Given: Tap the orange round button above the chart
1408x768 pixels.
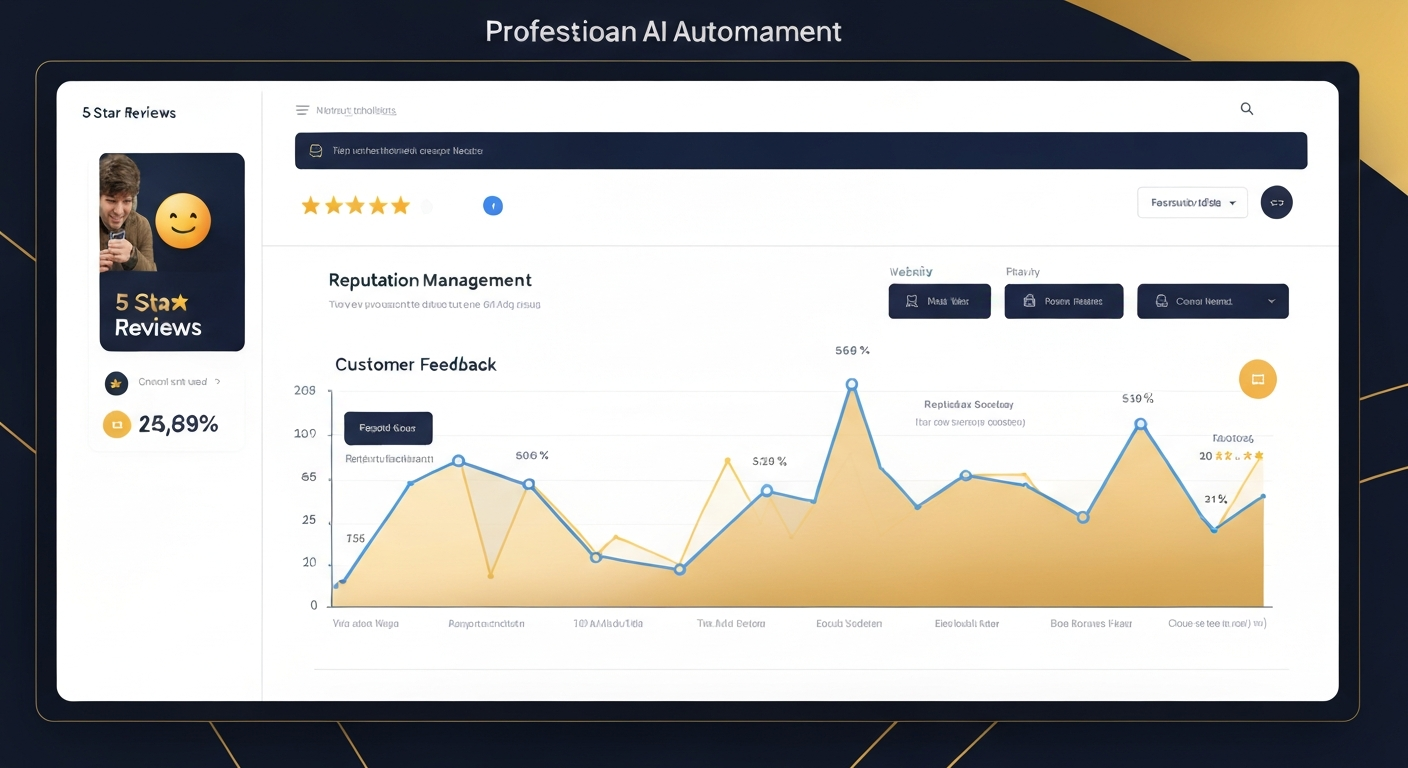Looking at the screenshot, I should [1258, 379].
